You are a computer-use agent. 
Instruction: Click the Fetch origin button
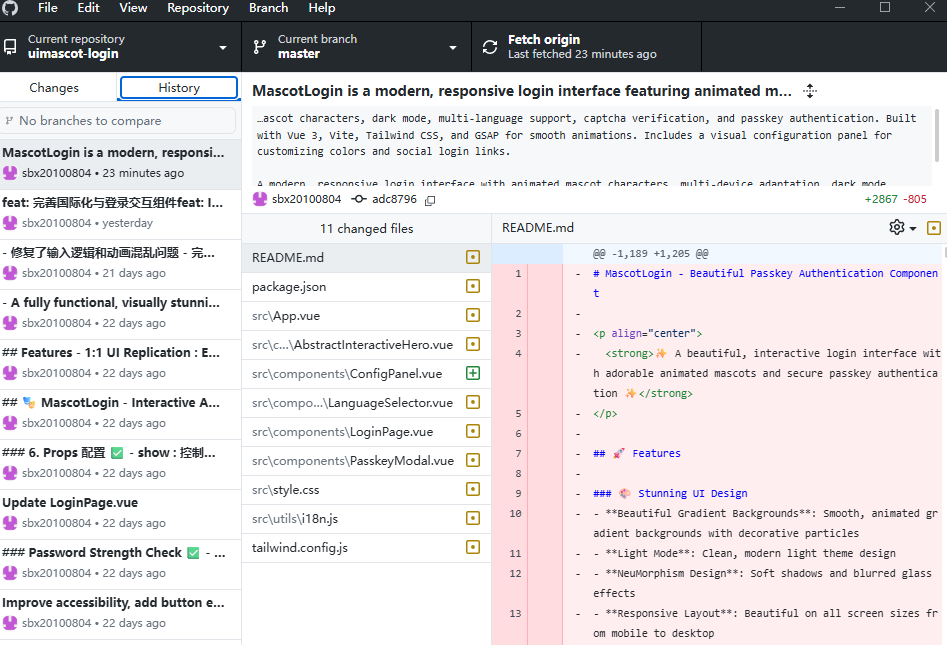tap(586, 47)
